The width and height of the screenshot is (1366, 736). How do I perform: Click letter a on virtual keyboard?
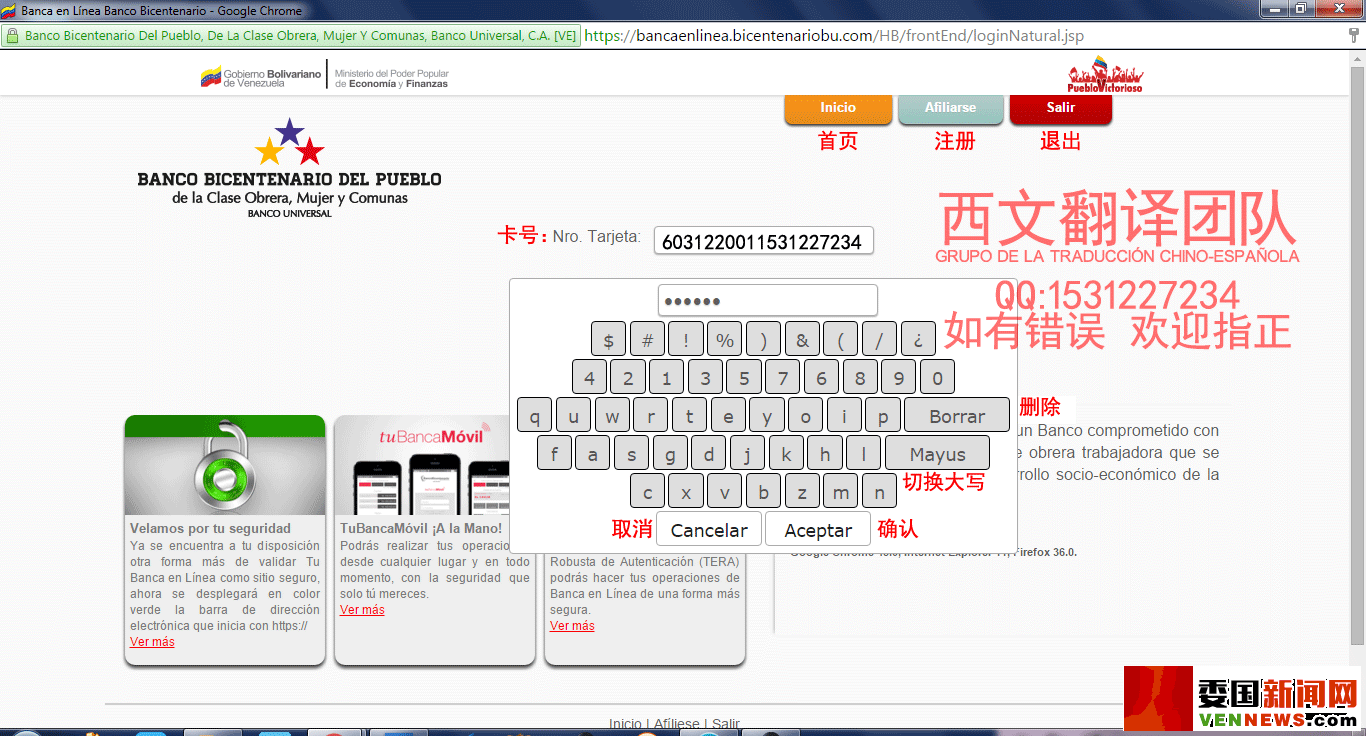coord(593,453)
